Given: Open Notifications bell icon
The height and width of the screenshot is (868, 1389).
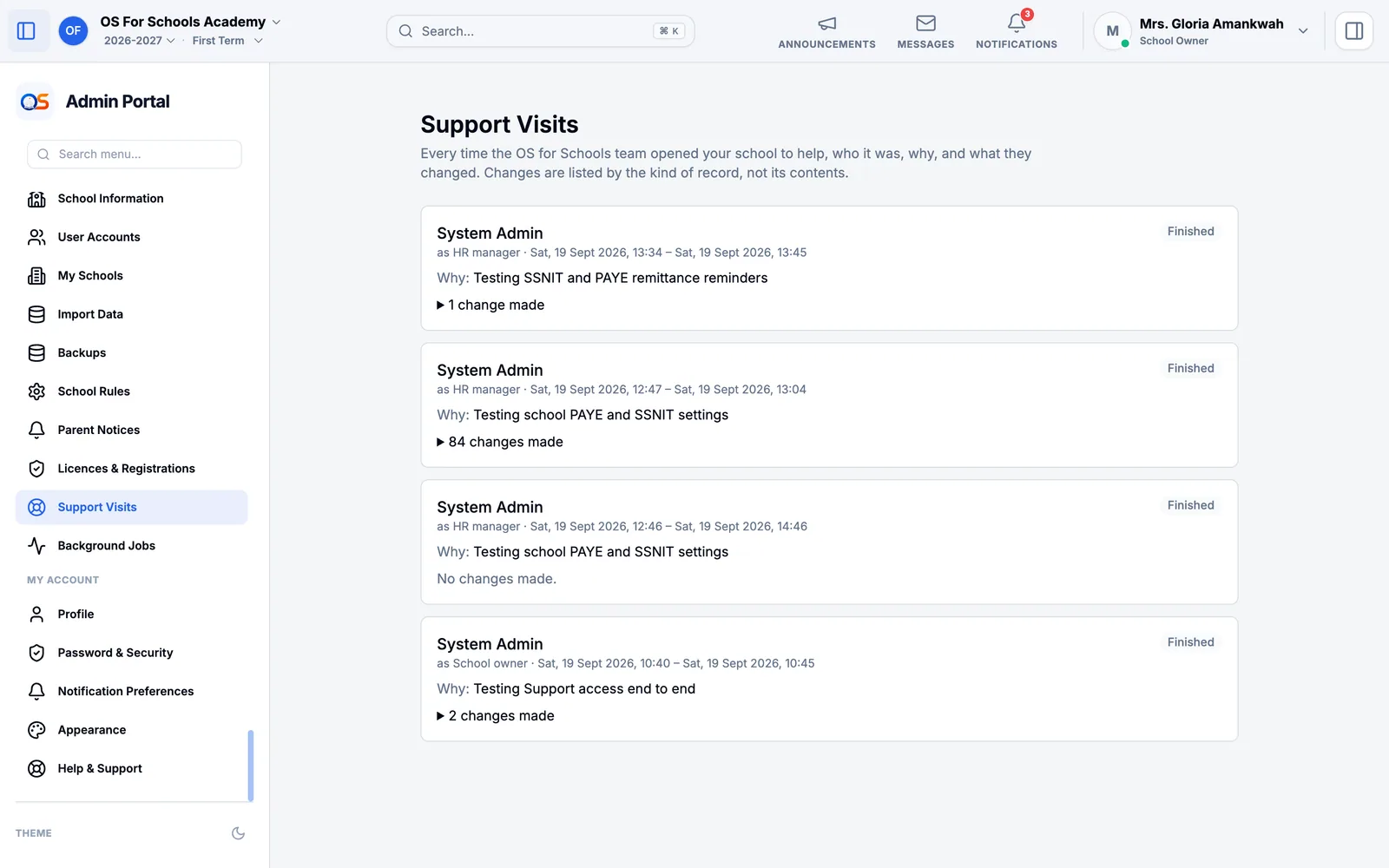Looking at the screenshot, I should [1017, 23].
